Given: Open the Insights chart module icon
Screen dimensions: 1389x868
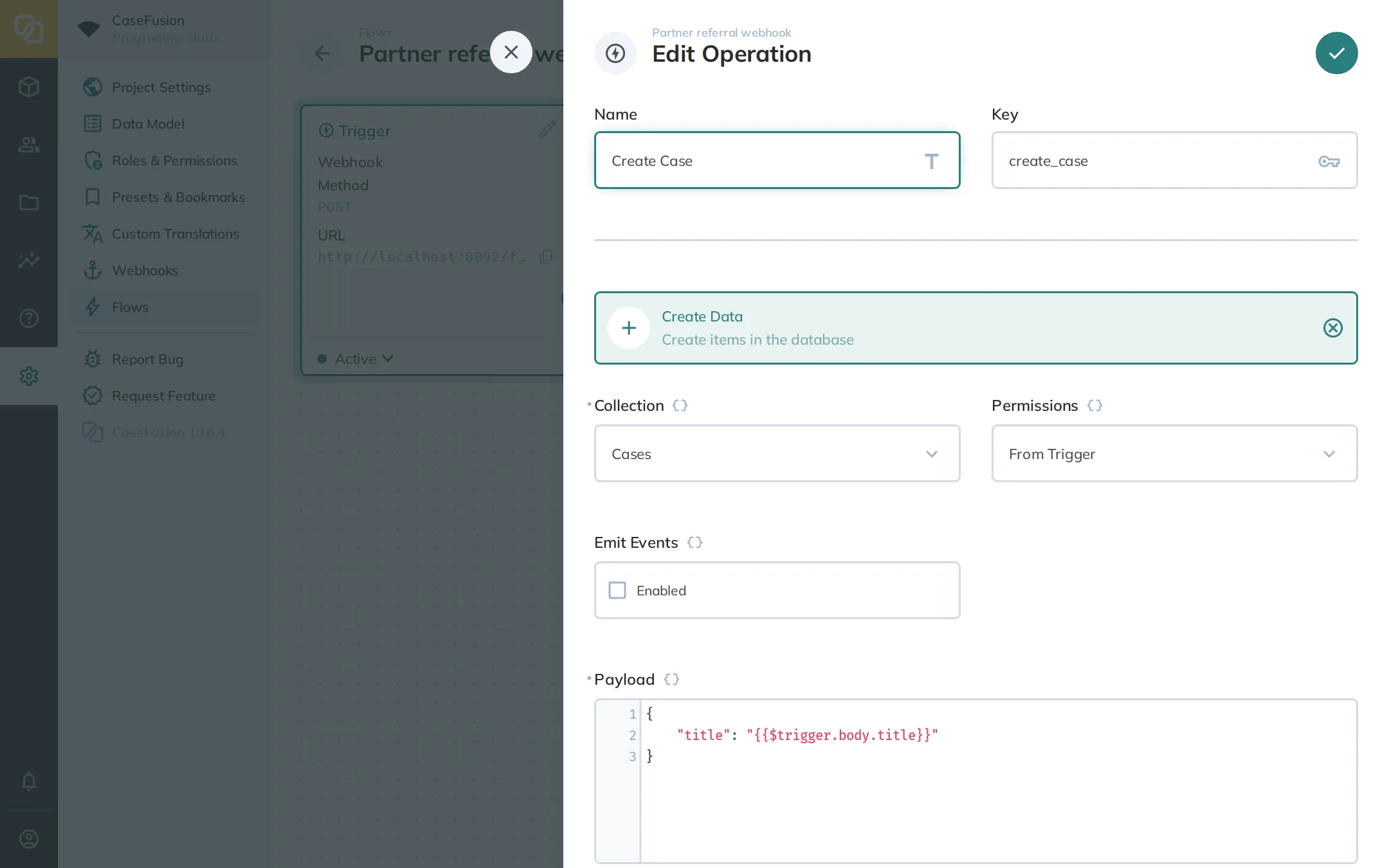Looking at the screenshot, I should coord(29,260).
